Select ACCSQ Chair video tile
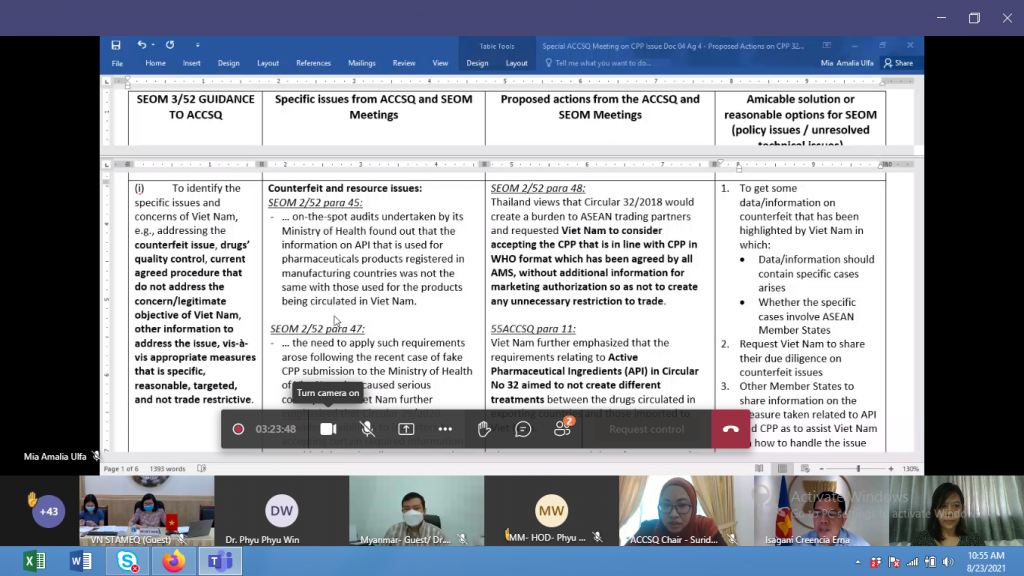1024x576 pixels. pyautogui.click(x=686, y=511)
